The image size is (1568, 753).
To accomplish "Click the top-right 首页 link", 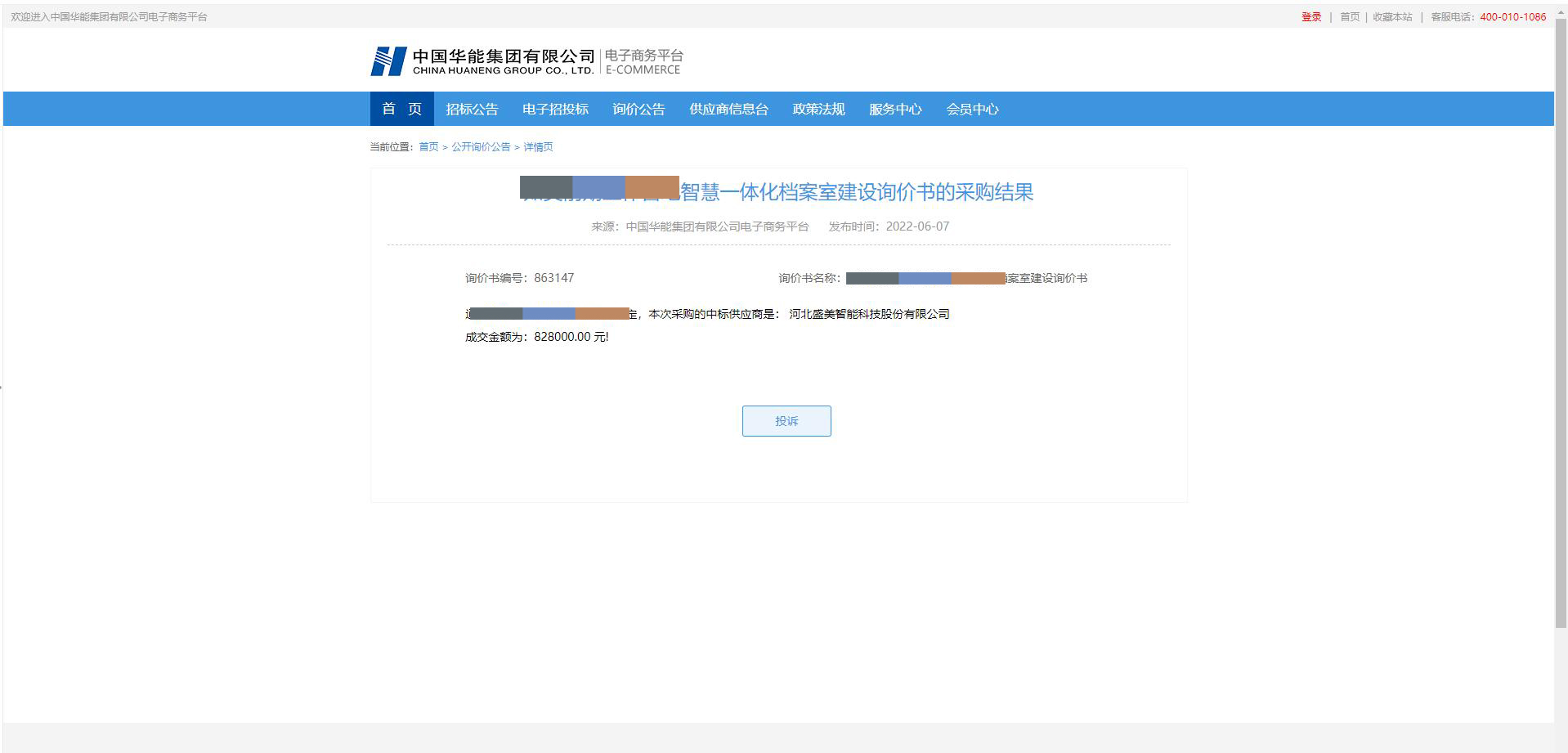I will pos(1350,16).
